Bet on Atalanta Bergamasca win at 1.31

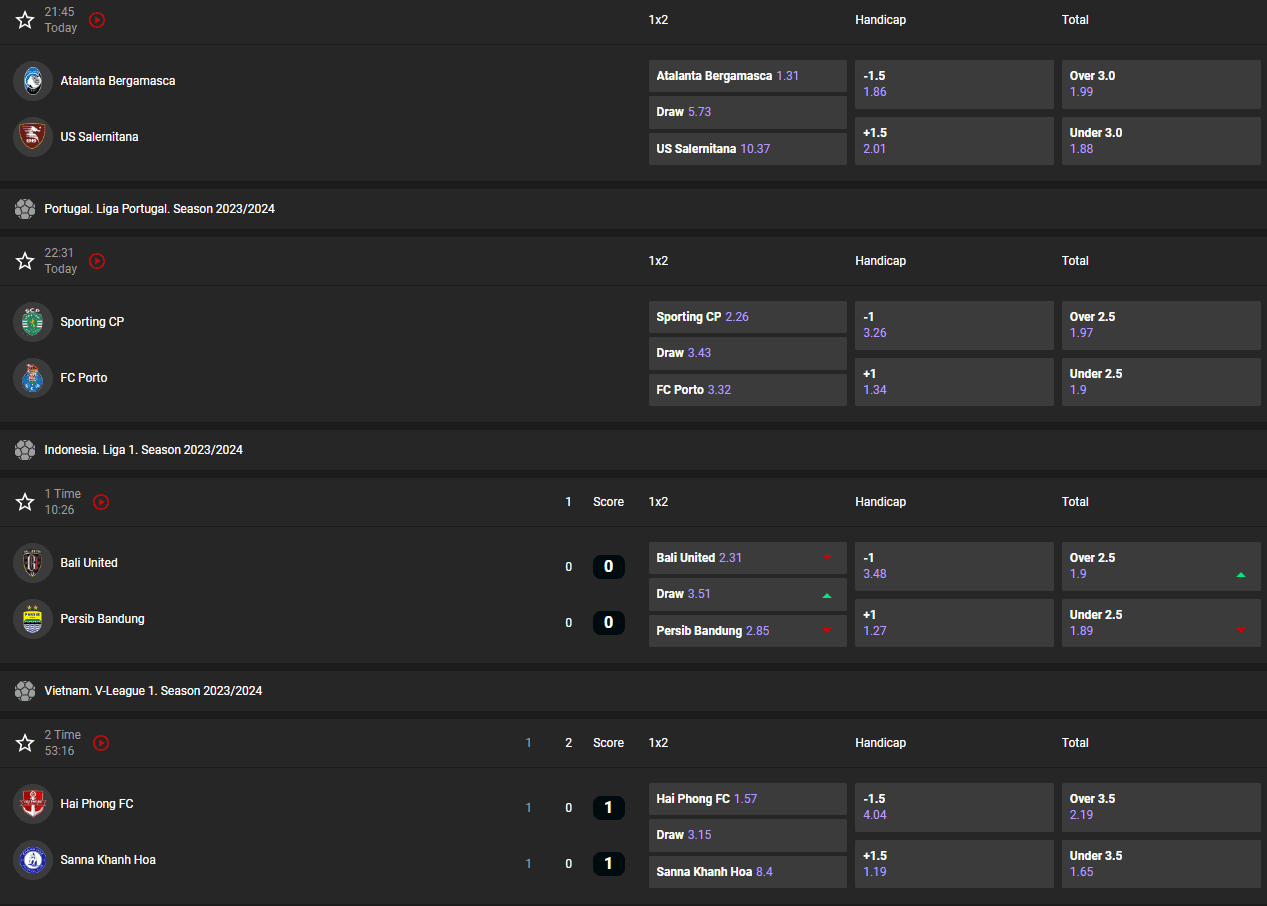[748, 76]
